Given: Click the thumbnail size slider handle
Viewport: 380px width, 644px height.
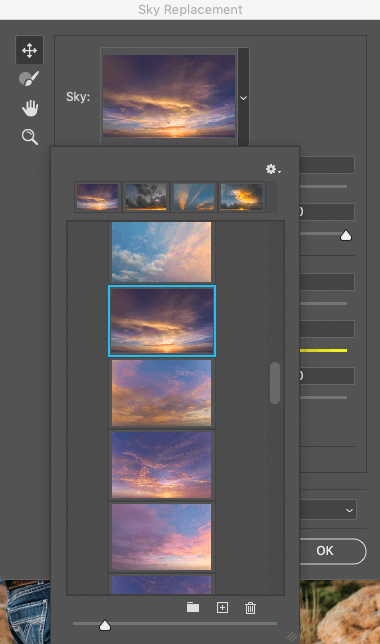Looking at the screenshot, I should coord(105,625).
